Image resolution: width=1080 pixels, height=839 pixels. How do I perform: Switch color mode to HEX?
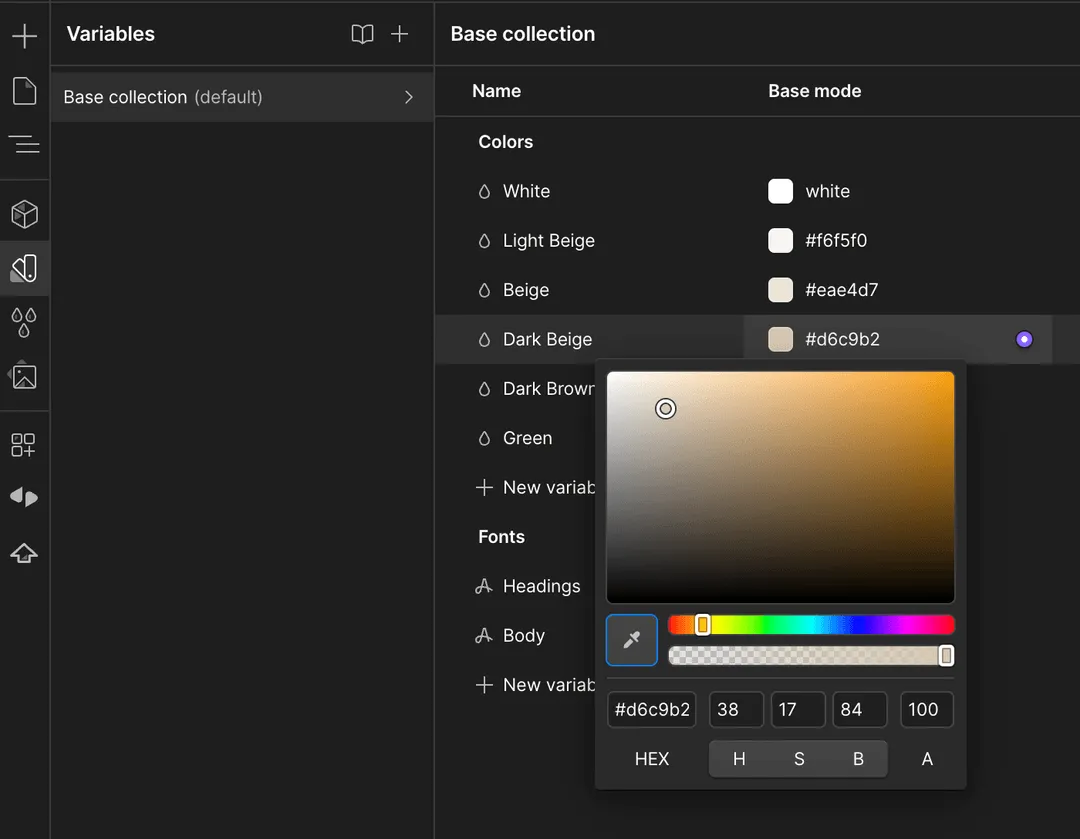pos(652,759)
